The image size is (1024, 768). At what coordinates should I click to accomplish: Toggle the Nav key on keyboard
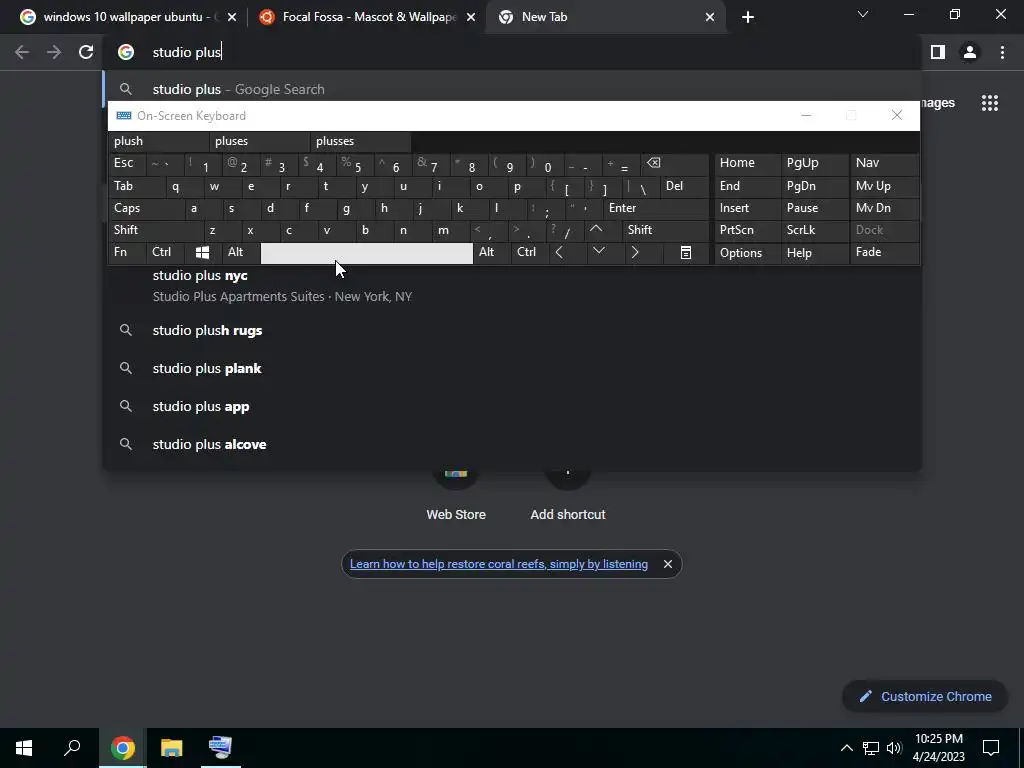(x=884, y=163)
